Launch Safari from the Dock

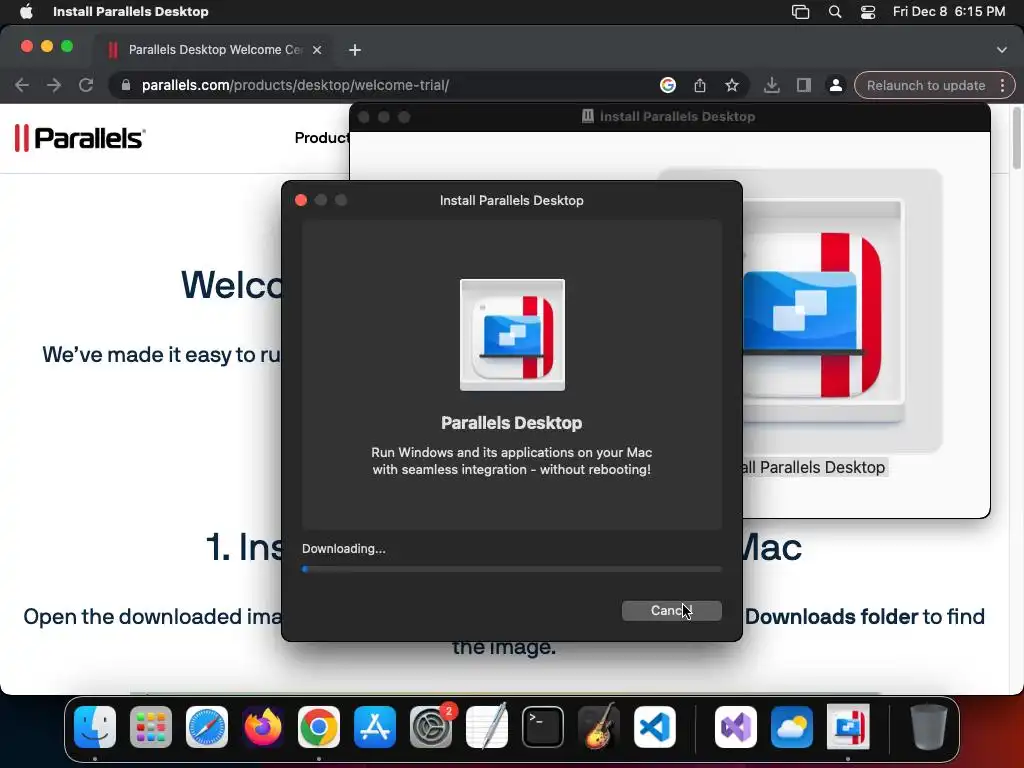pos(207,727)
